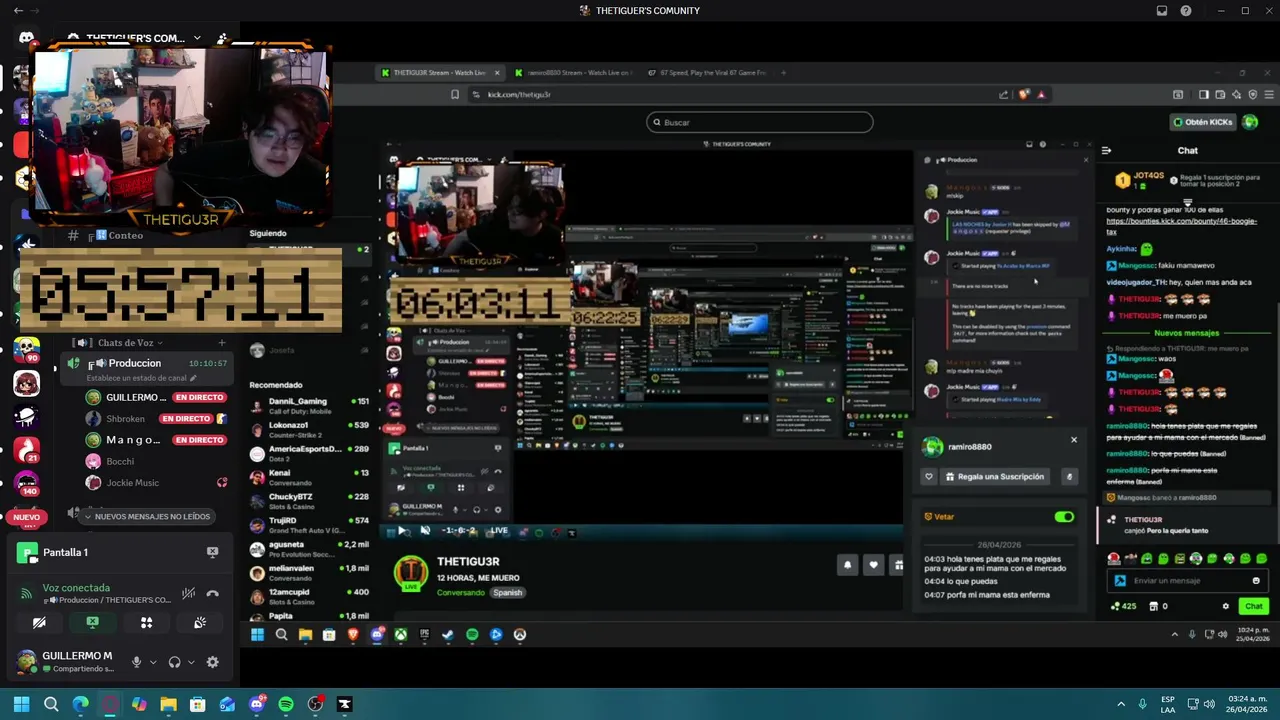
Task: Open the emote picker in Kick chat input
Action: 1256,580
